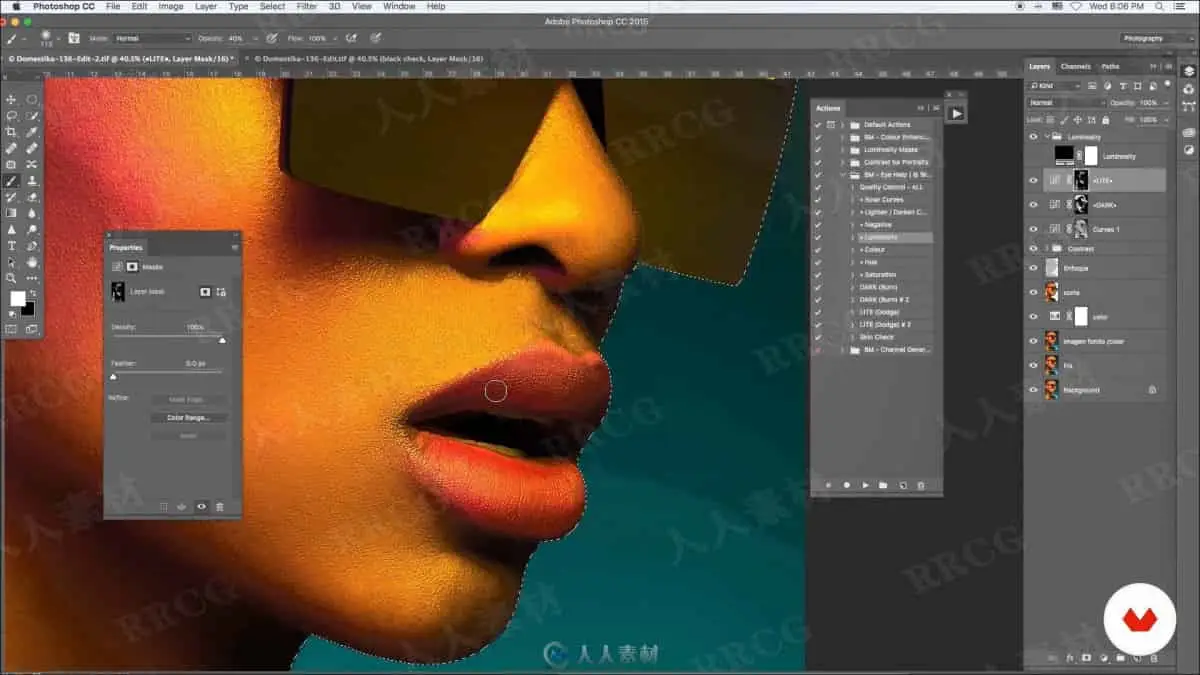Add layer mask in Layers footer
Viewport: 1200px width, 675px height.
point(1086,658)
